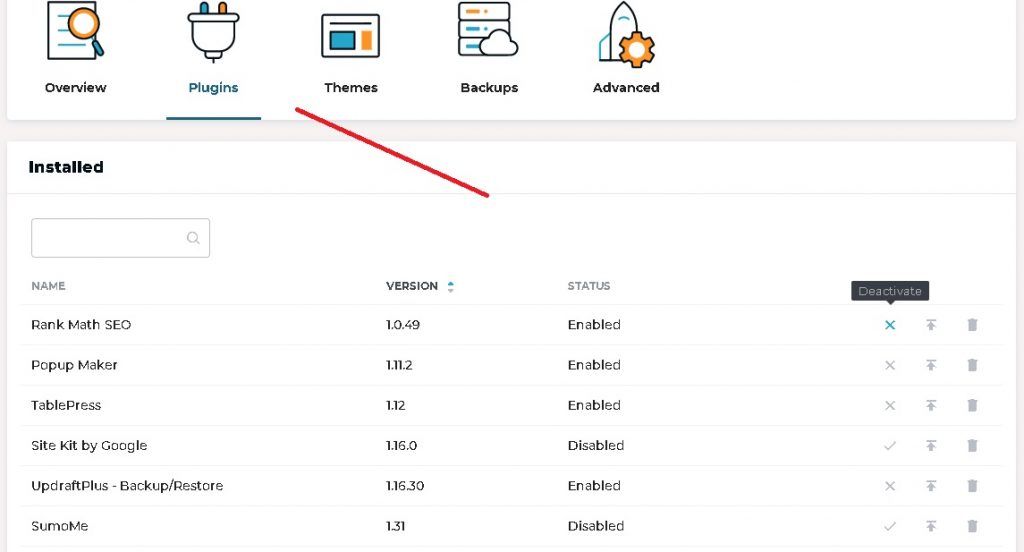Click Site Kit Disabled status
The image size is (1024, 552).
(596, 446)
